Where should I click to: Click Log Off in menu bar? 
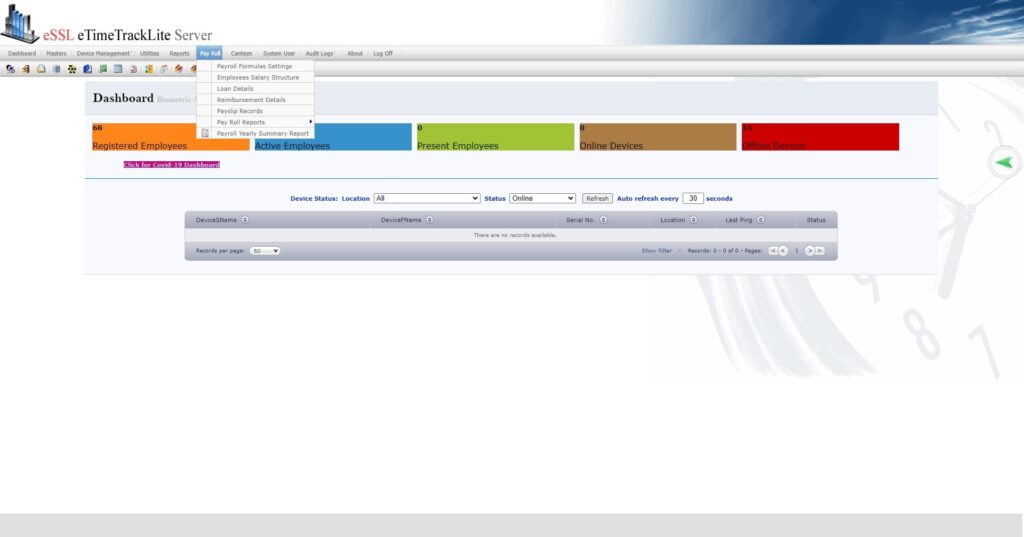[383, 54]
